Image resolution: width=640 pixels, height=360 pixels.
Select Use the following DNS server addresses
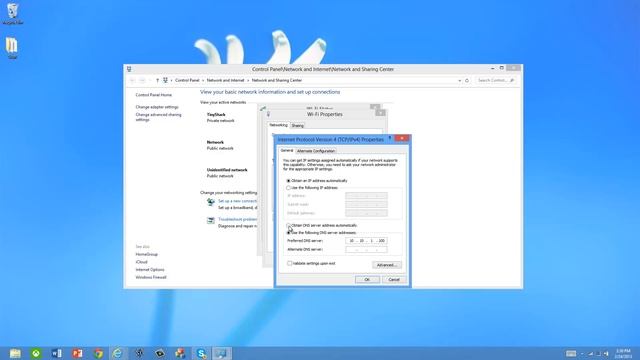coord(288,233)
